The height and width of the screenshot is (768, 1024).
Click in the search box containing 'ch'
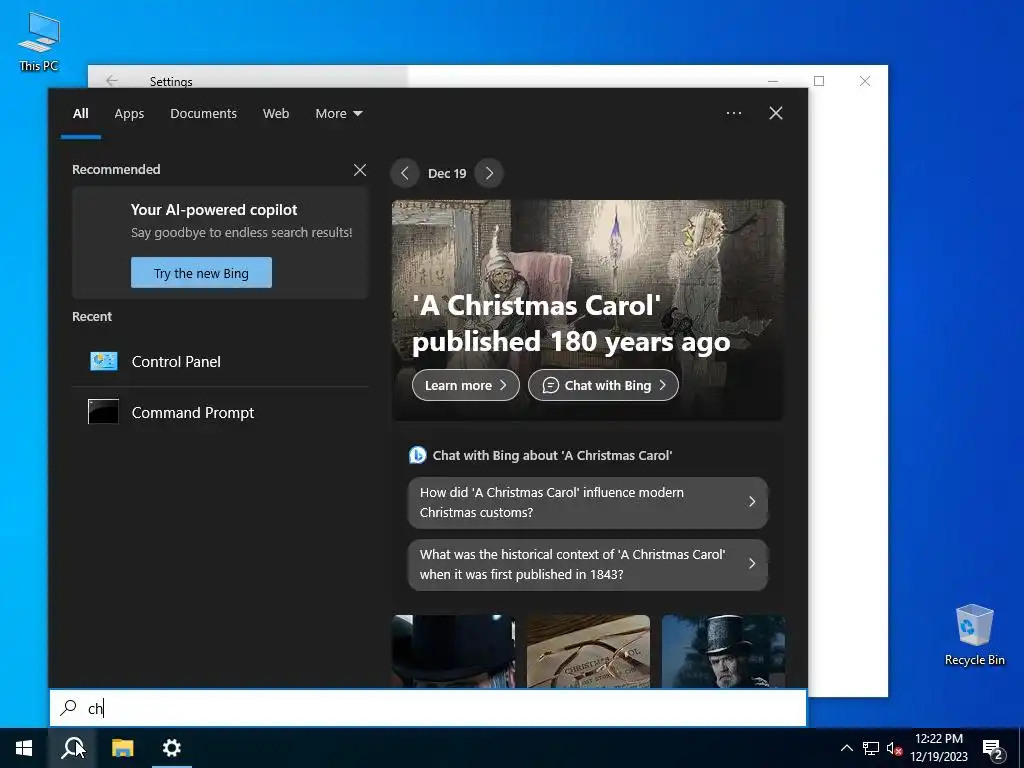428,708
